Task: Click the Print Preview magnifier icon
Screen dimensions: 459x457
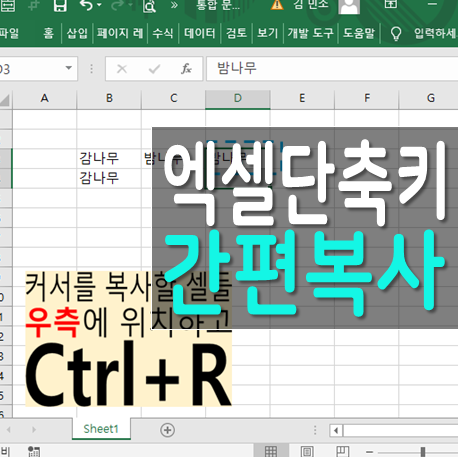Action: (149, 5)
